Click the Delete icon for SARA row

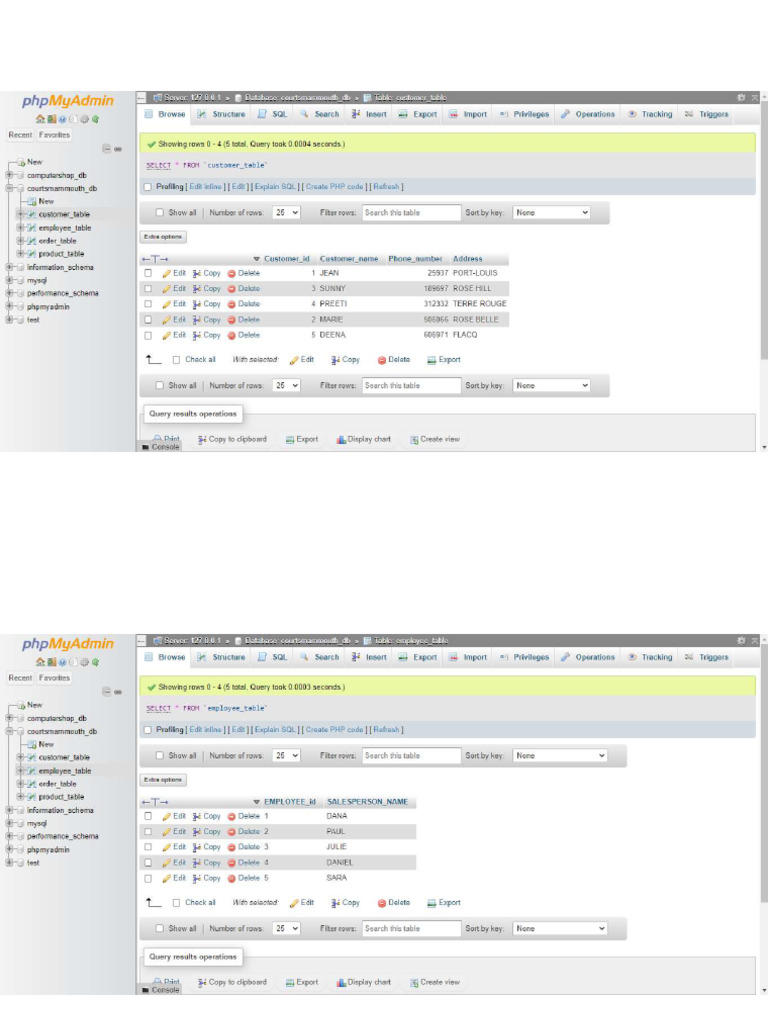click(x=231, y=878)
